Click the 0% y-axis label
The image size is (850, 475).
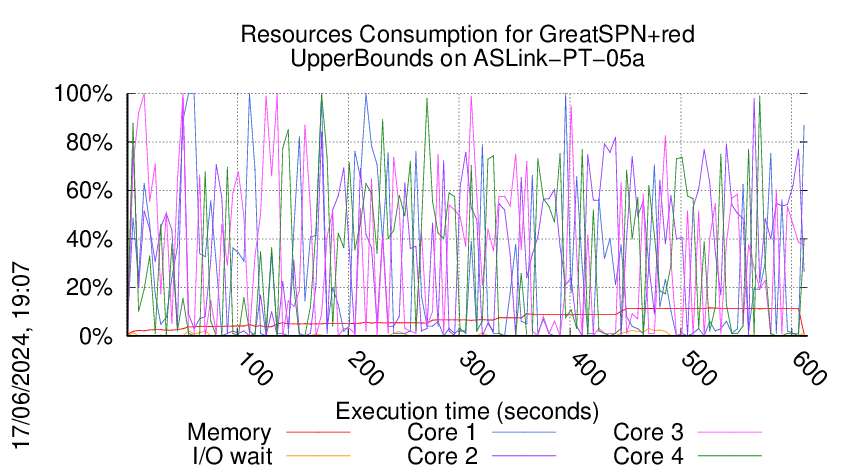96,336
